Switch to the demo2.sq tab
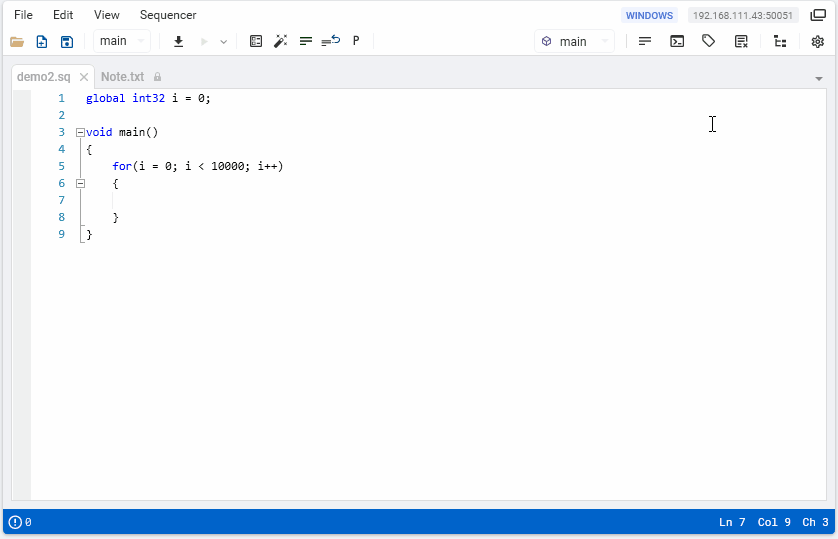 pos(43,77)
